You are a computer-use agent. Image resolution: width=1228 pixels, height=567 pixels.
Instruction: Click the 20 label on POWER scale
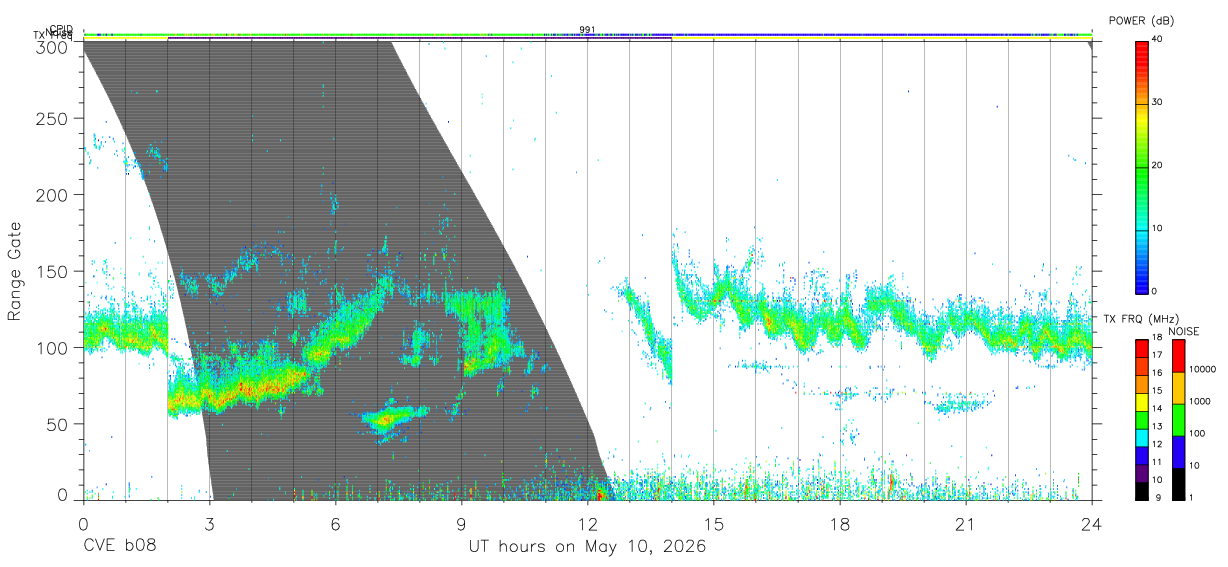[1157, 166]
